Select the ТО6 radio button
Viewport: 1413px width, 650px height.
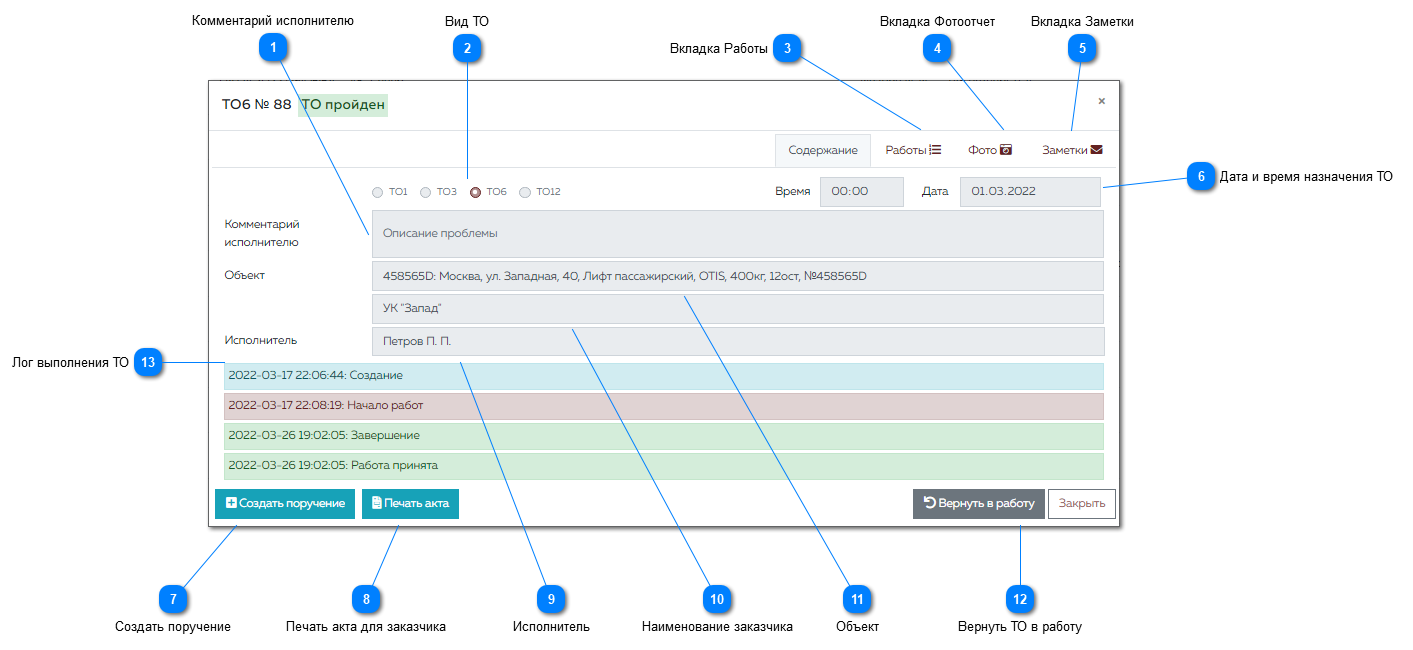[475, 192]
